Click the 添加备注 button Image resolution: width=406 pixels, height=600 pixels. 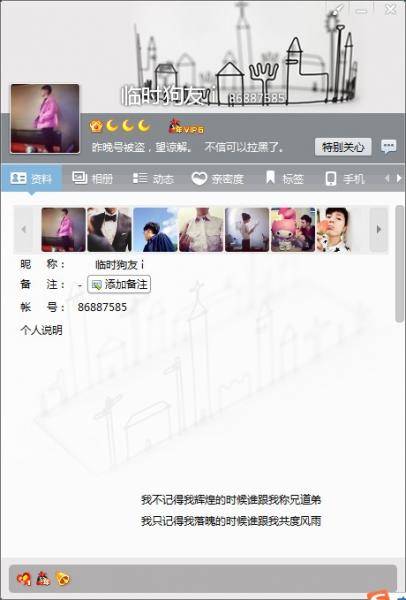pos(119,284)
